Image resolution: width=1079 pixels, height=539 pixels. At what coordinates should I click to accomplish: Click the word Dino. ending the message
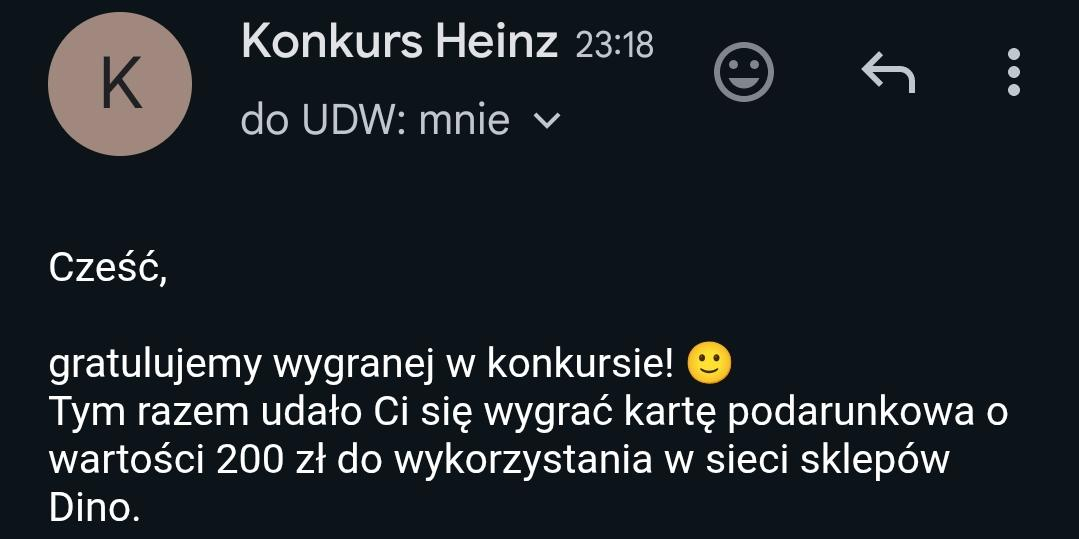point(94,507)
